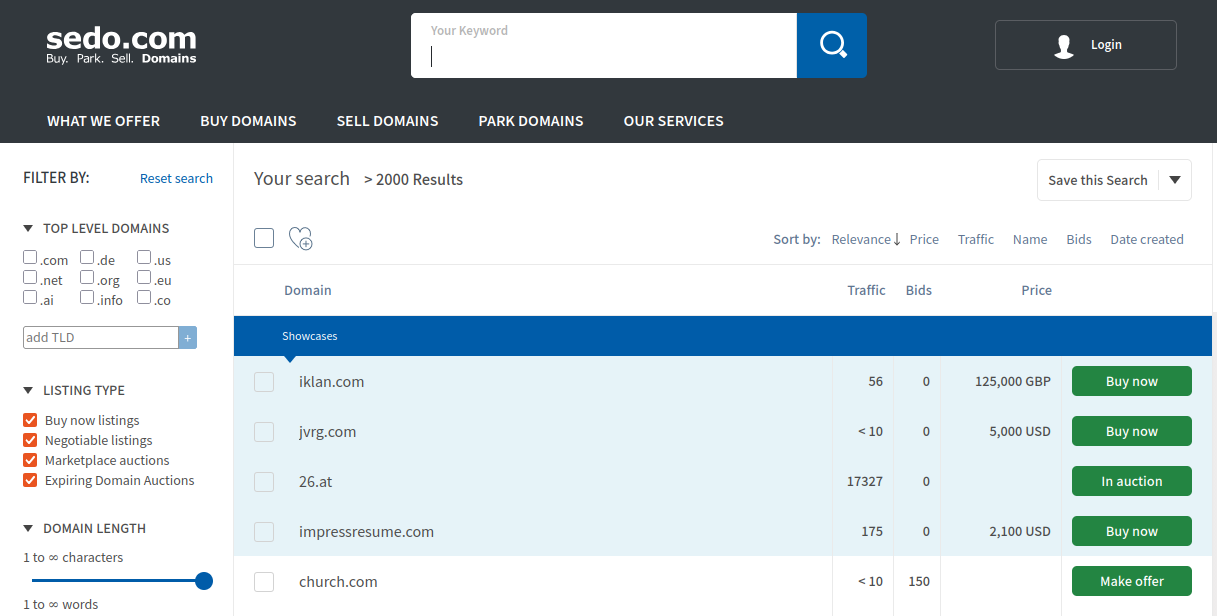Click the 125,000 GBP price cell
This screenshot has width=1217, height=616.
(x=1013, y=382)
